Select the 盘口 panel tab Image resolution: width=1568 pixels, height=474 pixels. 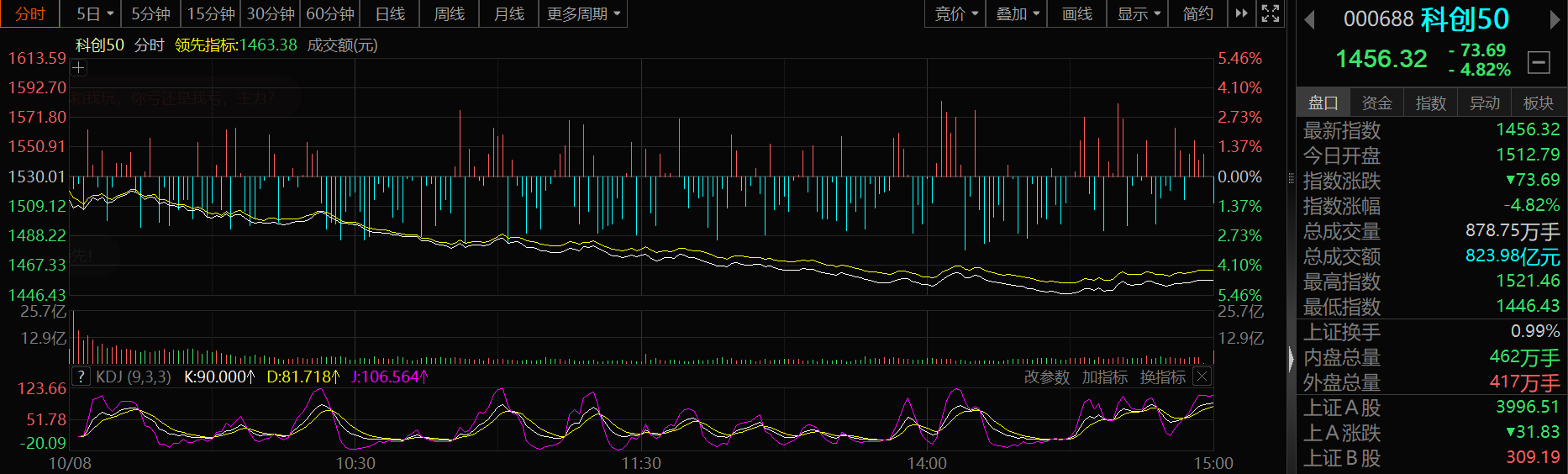1323,103
